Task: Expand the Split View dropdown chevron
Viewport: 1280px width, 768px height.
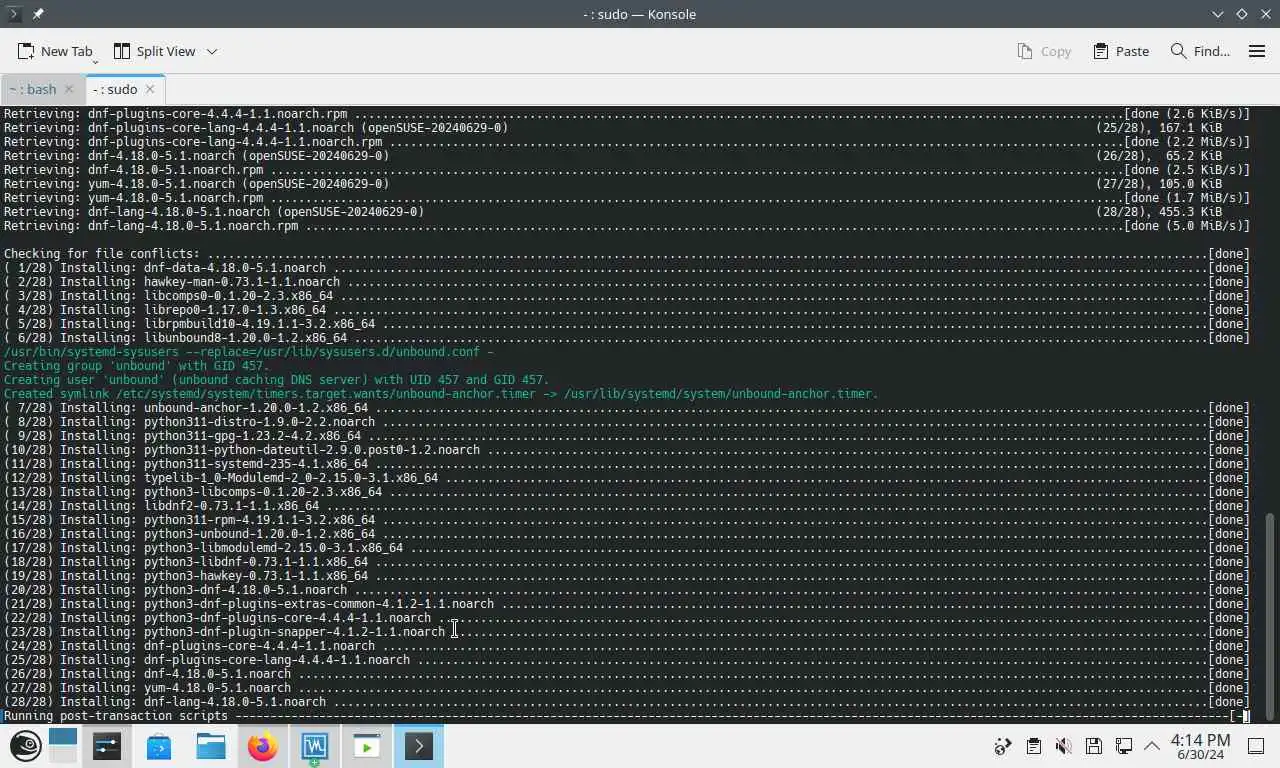Action: pyautogui.click(x=212, y=51)
